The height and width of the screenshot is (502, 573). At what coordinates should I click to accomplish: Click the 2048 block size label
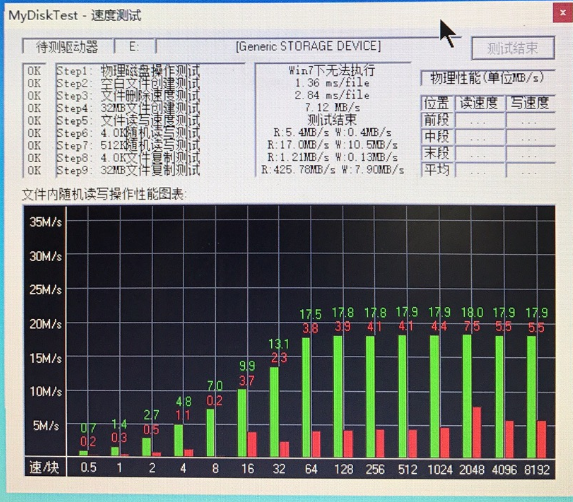pyautogui.click(x=472, y=469)
